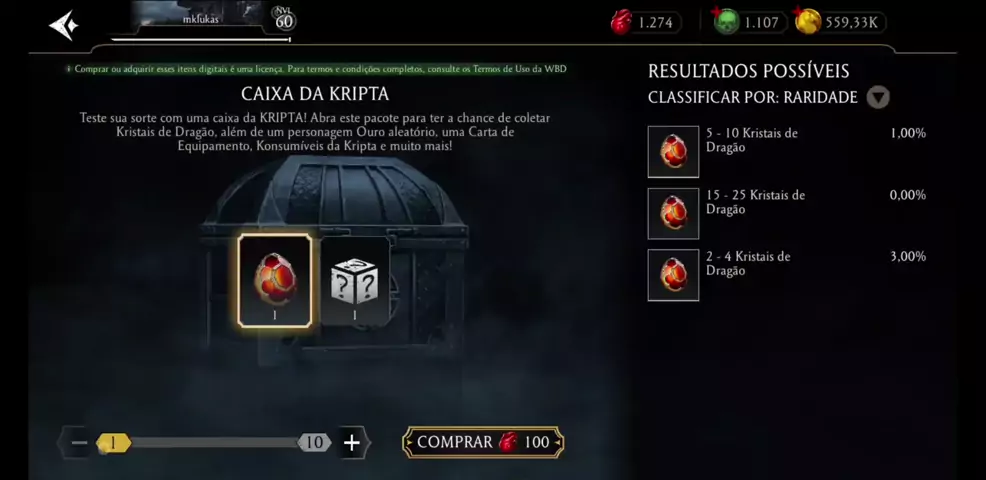Click the quantity slider track
The image size is (986, 480).
(214, 443)
